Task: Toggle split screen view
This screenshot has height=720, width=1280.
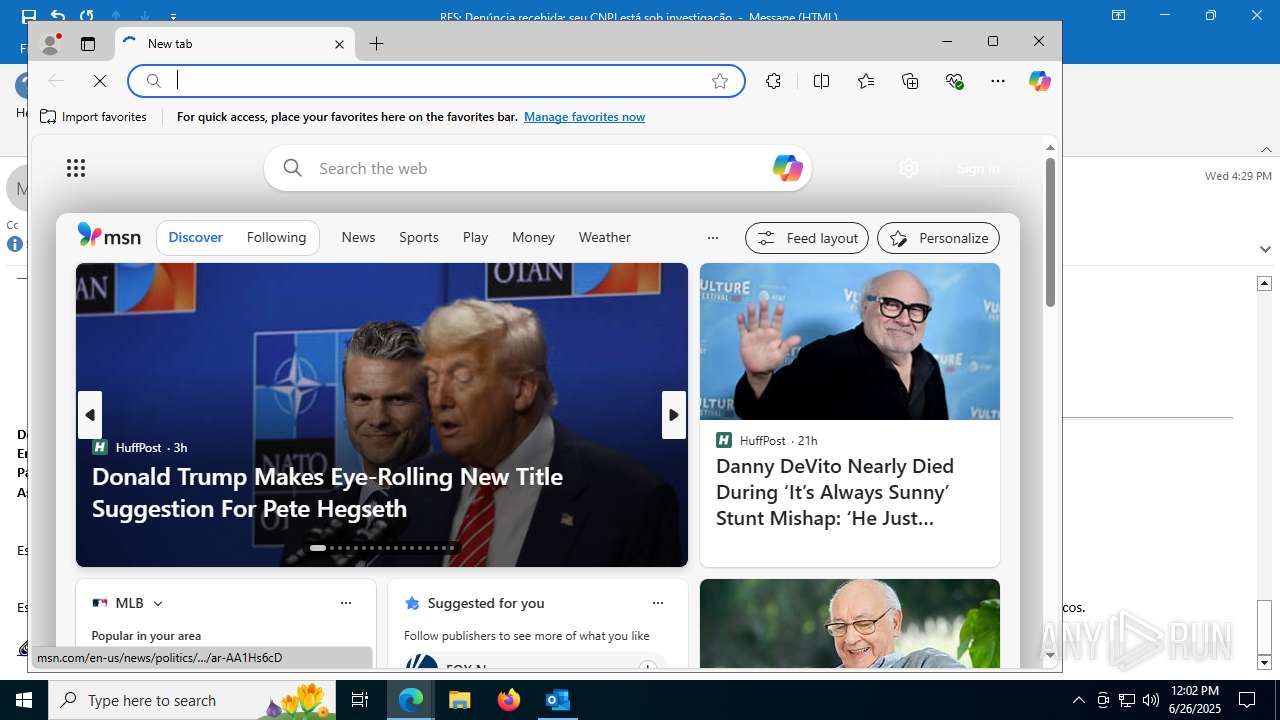Action: tap(822, 81)
